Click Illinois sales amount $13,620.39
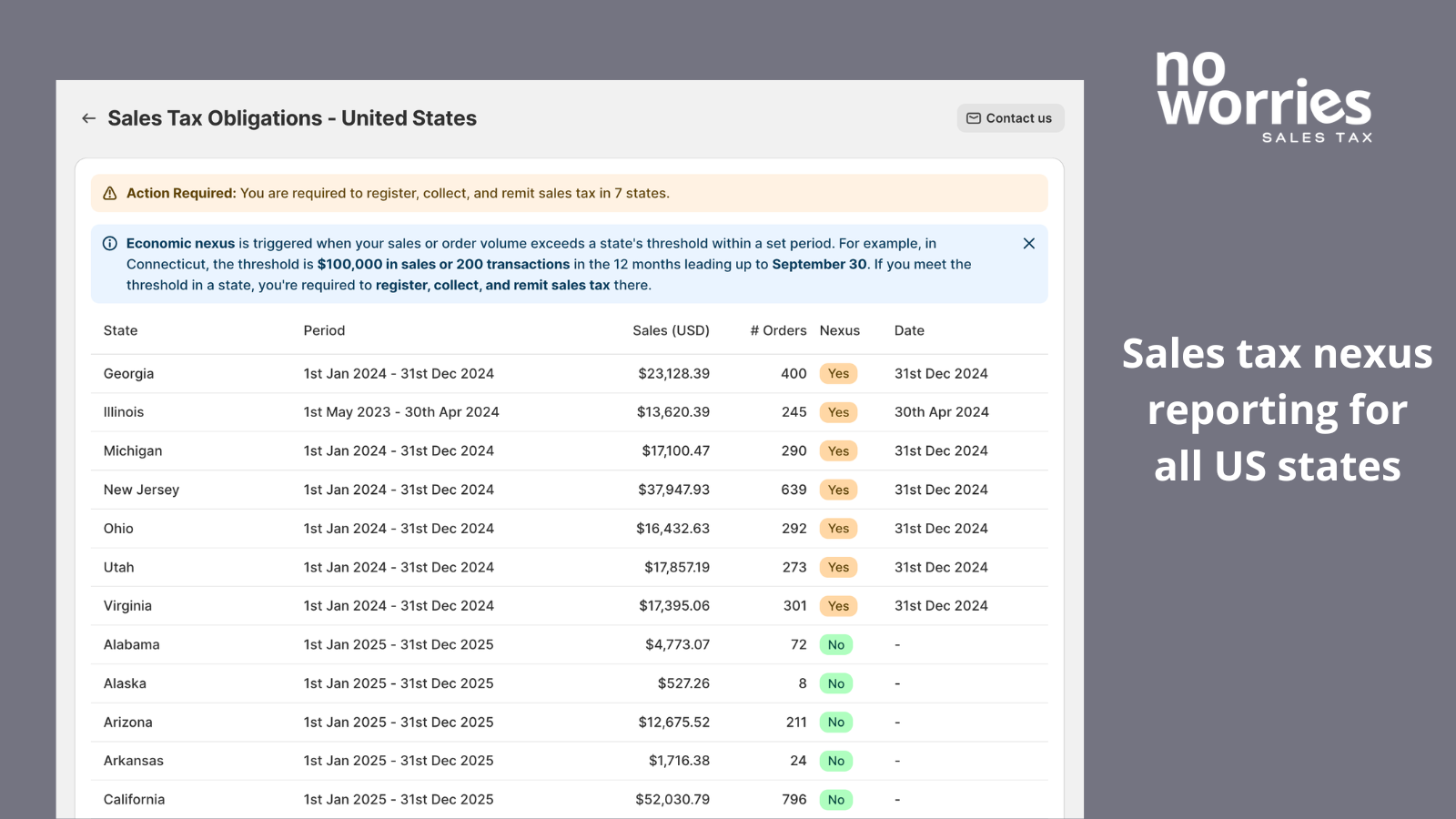Viewport: 1456px width, 819px height. point(673,411)
